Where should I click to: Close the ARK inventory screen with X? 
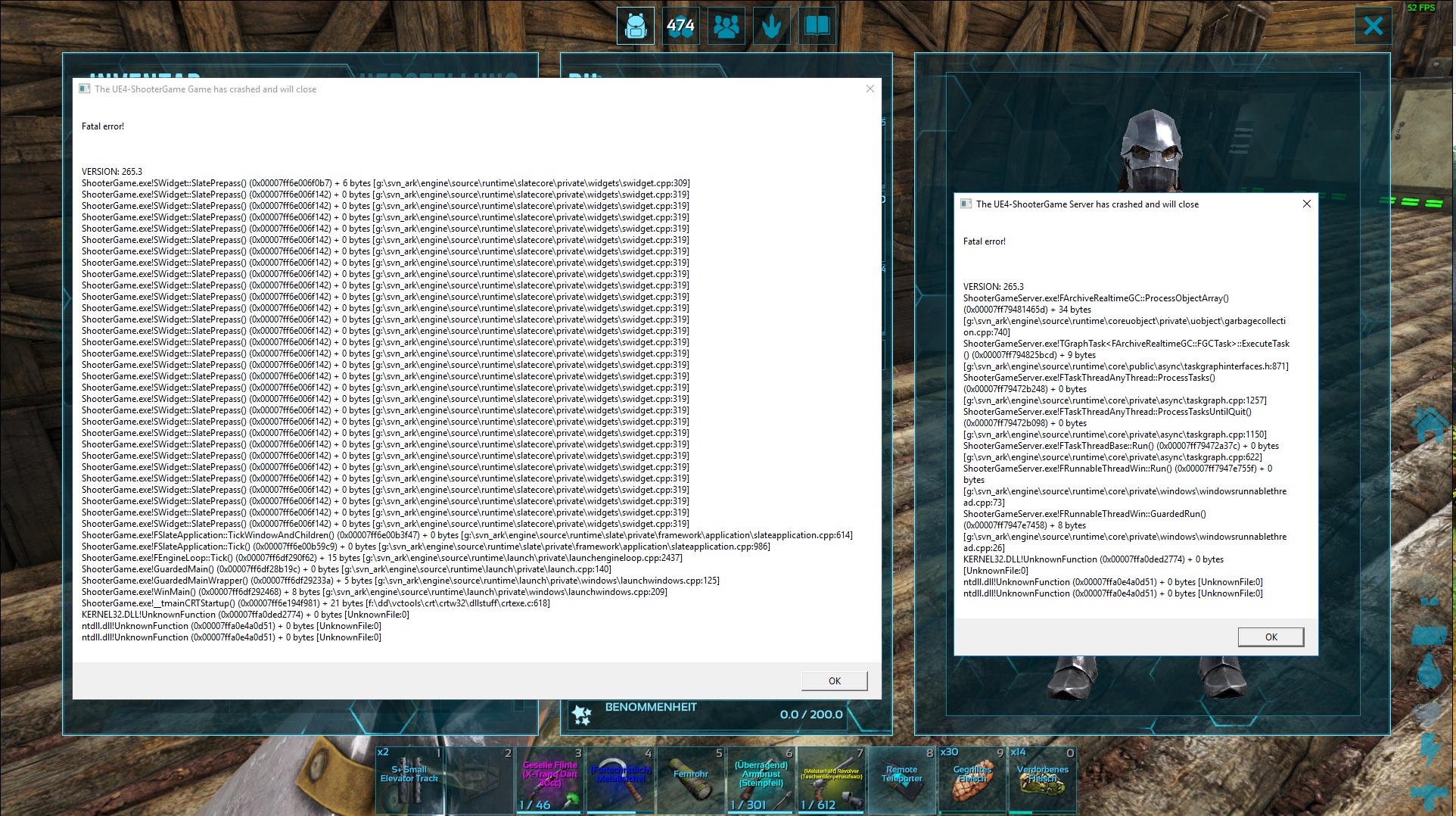click(1374, 26)
